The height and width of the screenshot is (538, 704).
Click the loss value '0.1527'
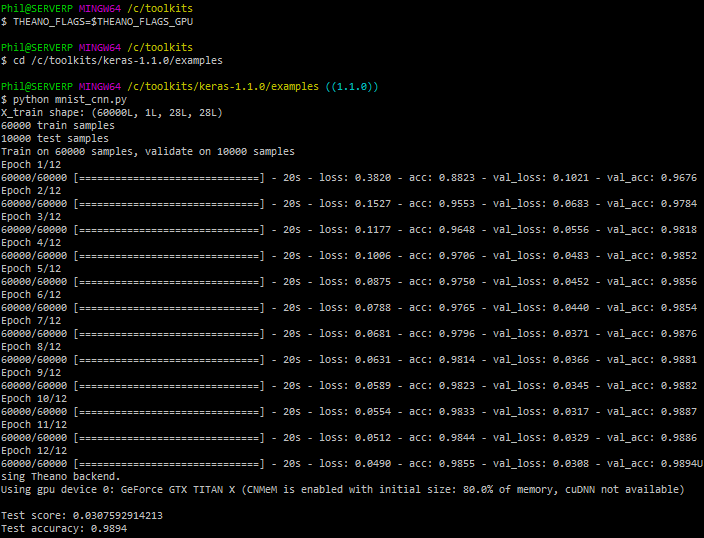pos(373,203)
